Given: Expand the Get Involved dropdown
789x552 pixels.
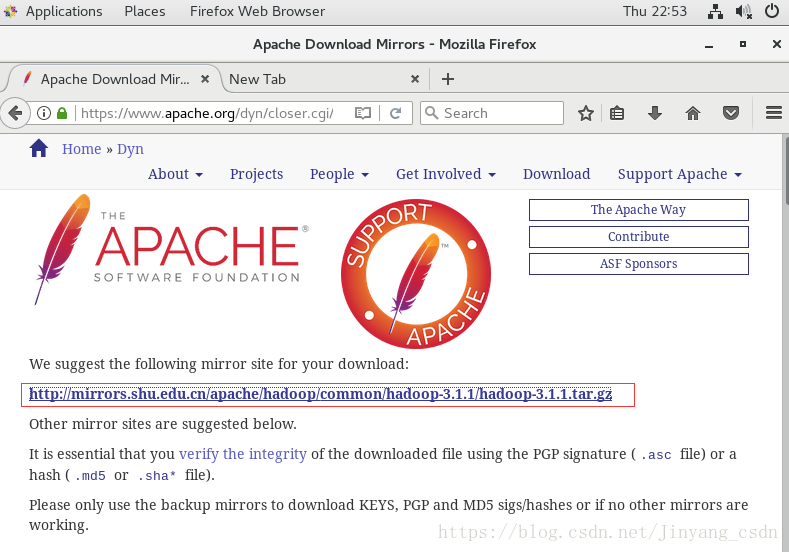Looking at the screenshot, I should tap(446, 174).
